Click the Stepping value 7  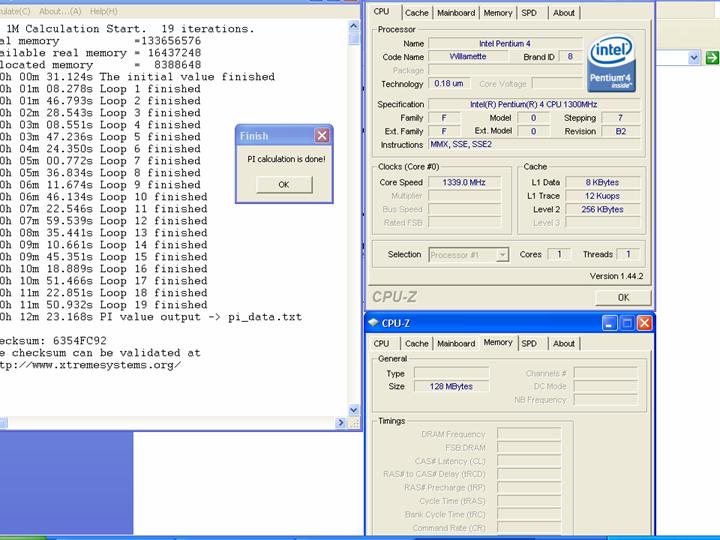[x=621, y=118]
